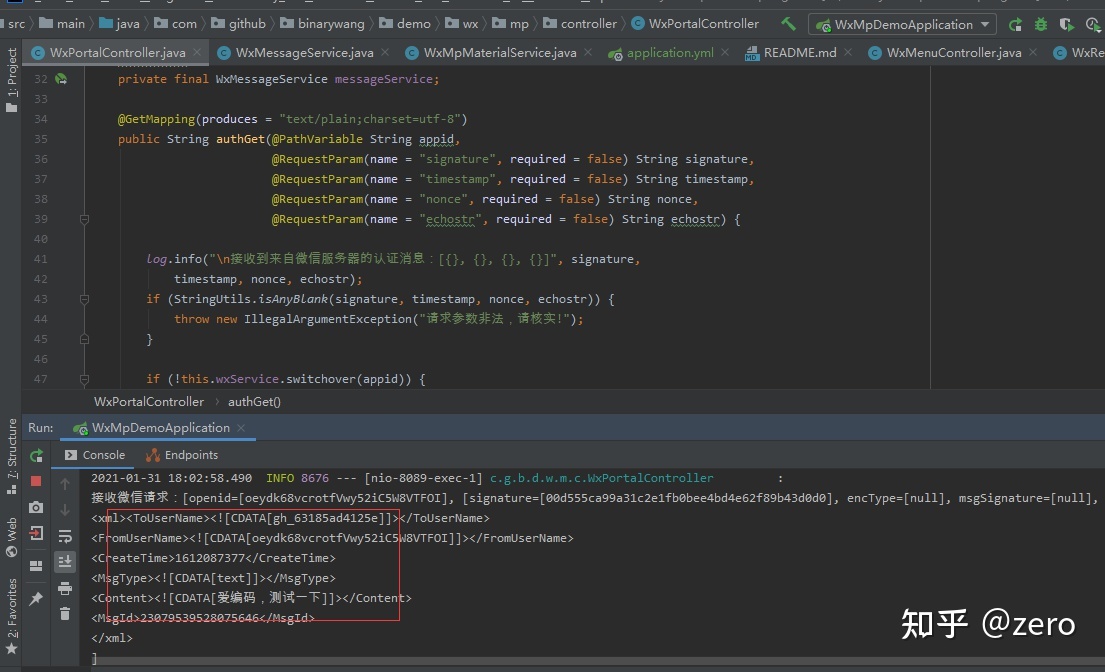Image resolution: width=1105 pixels, height=672 pixels.
Task: Click line number 44 in gutter
Action: pyautogui.click(x=41, y=319)
